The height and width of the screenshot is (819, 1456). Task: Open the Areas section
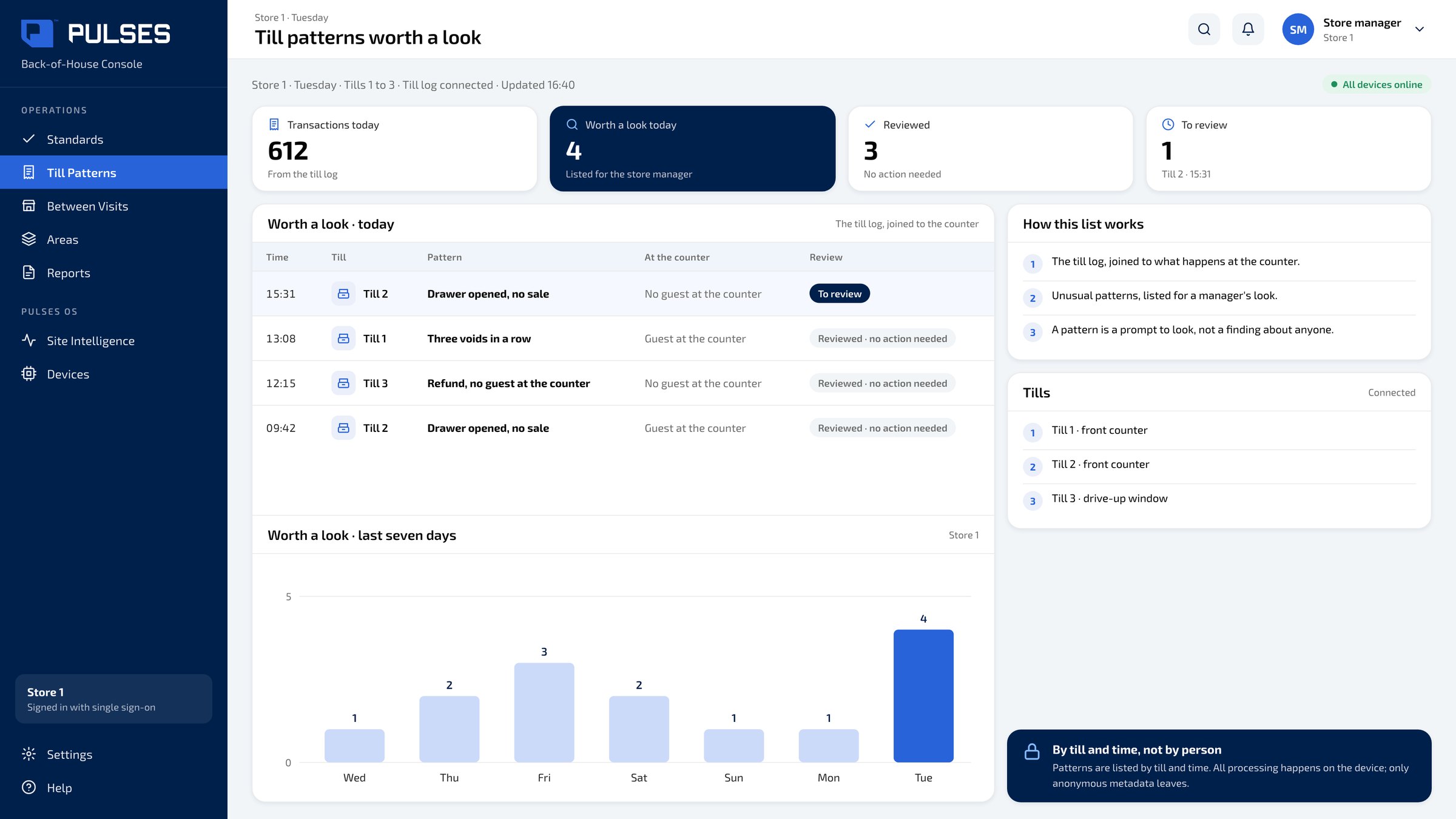click(113, 239)
